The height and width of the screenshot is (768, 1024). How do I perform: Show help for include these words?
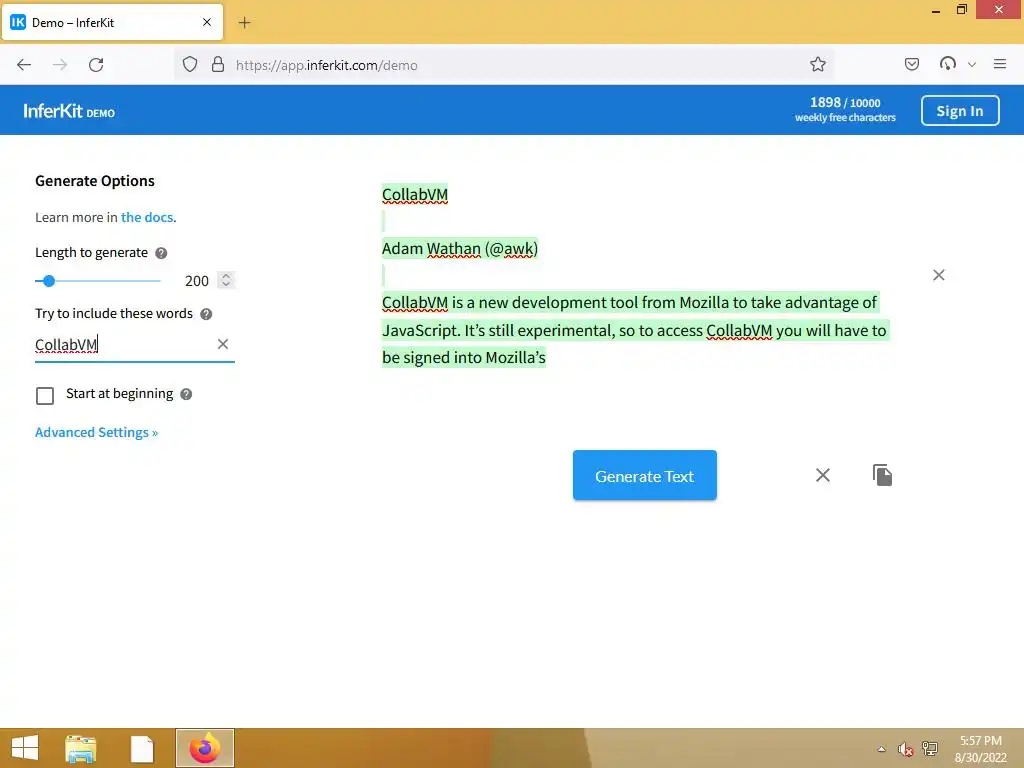[206, 314]
